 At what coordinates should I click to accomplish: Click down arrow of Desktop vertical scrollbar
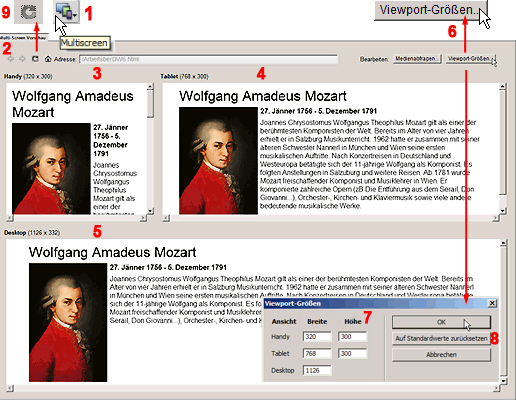503,381
